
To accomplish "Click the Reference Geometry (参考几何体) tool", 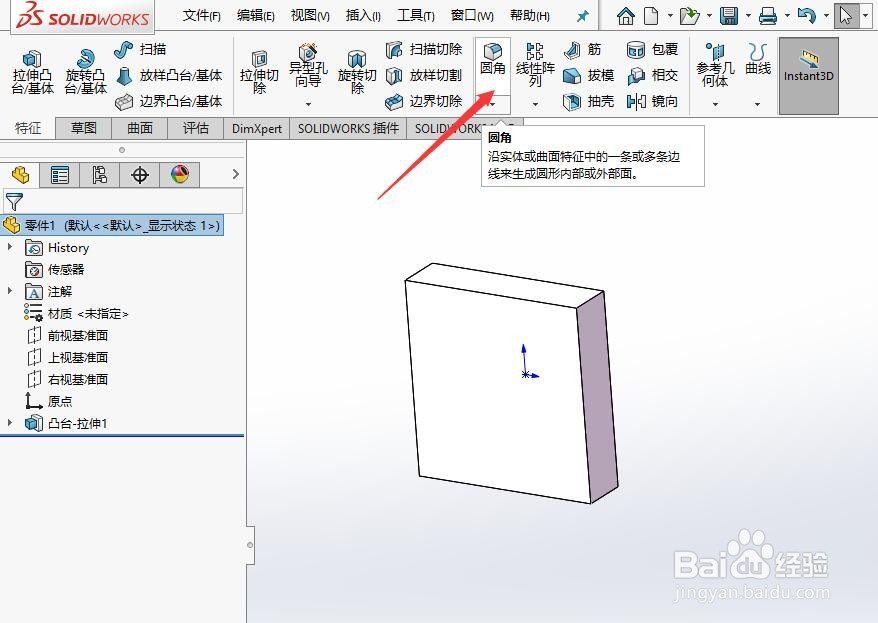I will point(715,66).
